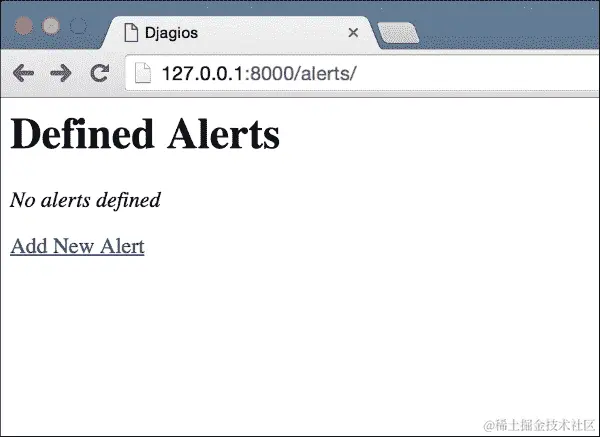
Task: Reload the alerts page
Action: click(x=99, y=73)
